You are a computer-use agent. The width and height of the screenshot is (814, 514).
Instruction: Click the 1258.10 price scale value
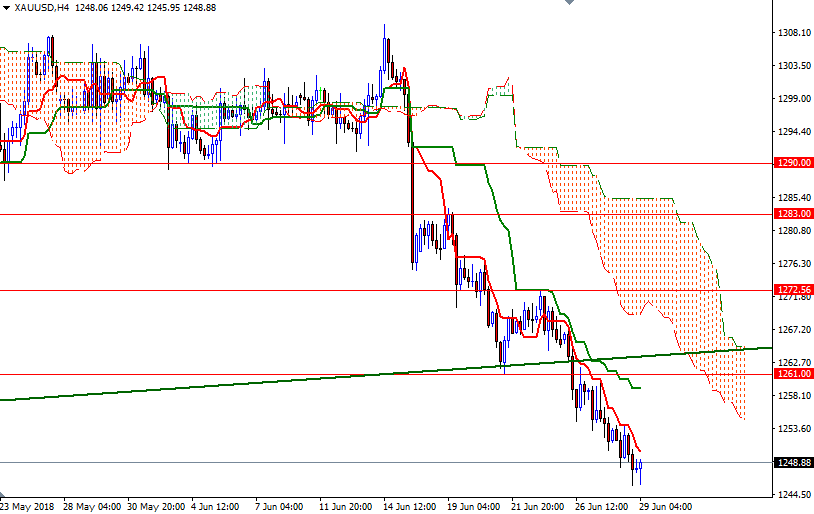(794, 396)
